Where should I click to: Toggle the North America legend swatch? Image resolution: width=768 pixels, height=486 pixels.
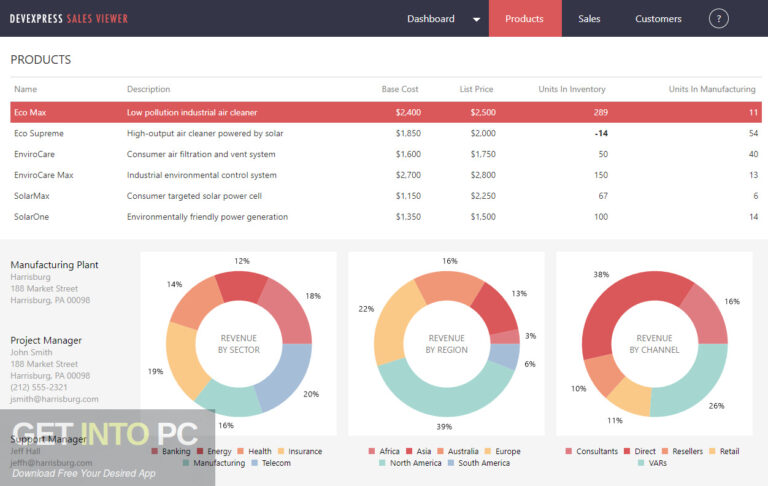pos(383,463)
